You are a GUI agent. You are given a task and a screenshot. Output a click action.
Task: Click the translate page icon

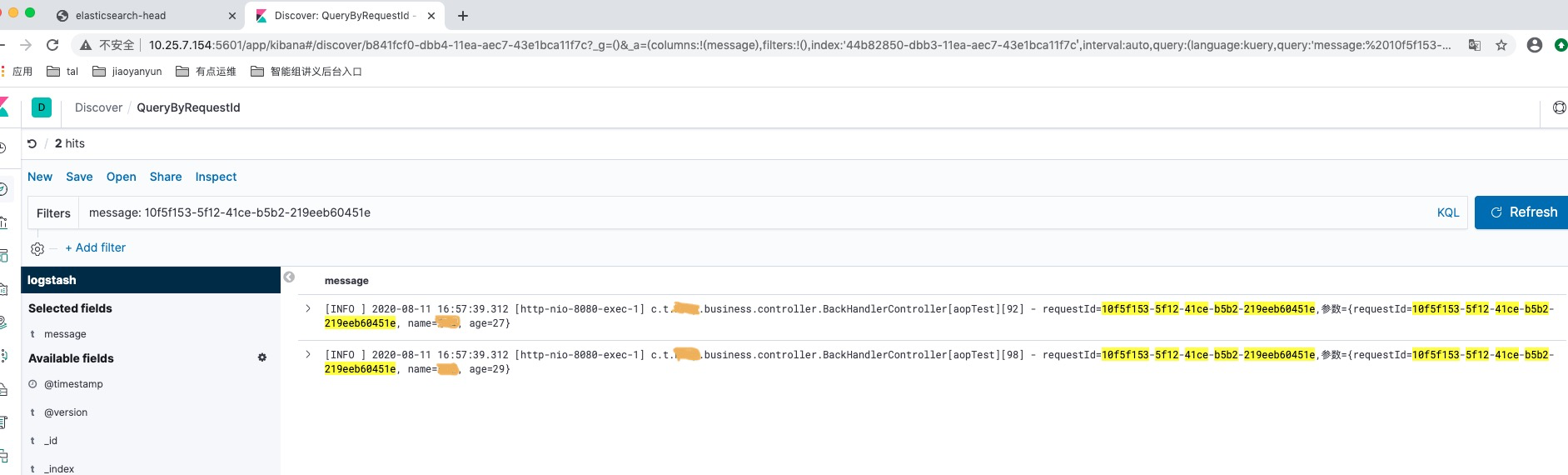pos(1474,45)
